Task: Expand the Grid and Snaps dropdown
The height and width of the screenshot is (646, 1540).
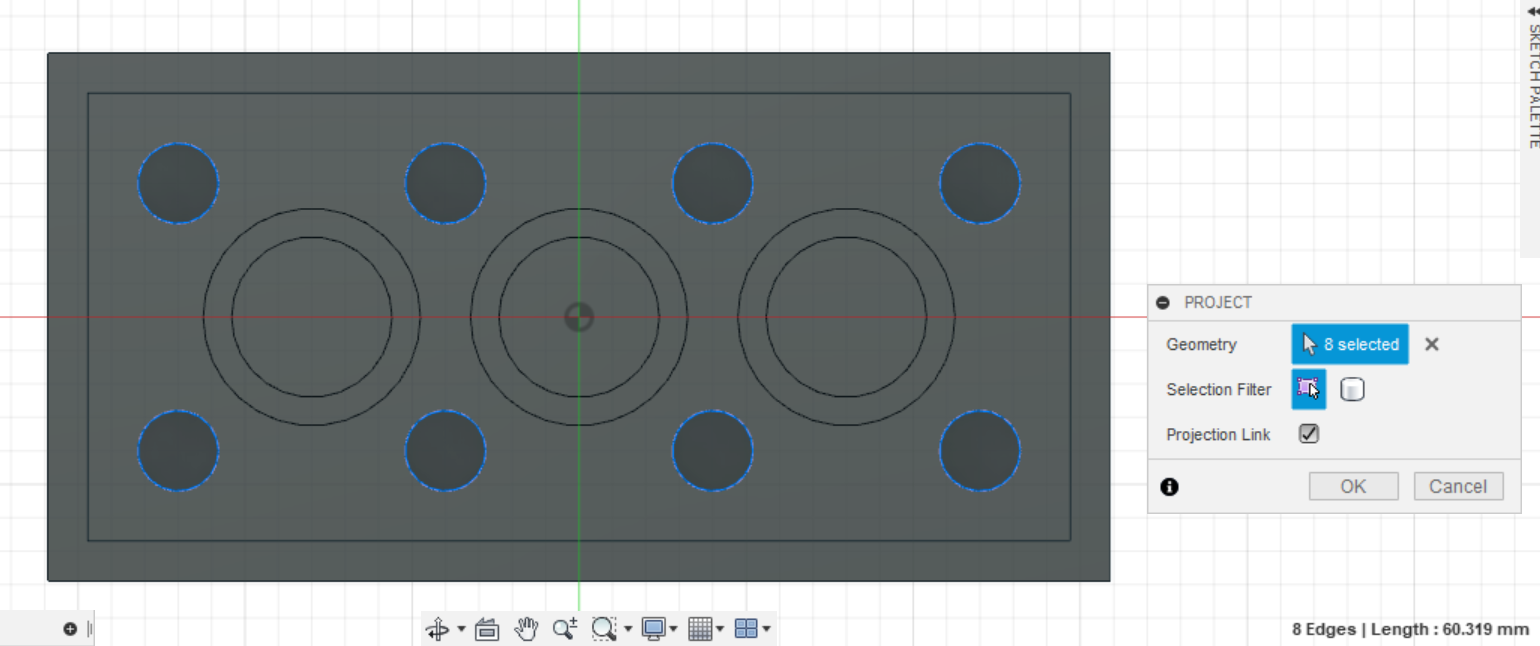Action: tap(717, 629)
